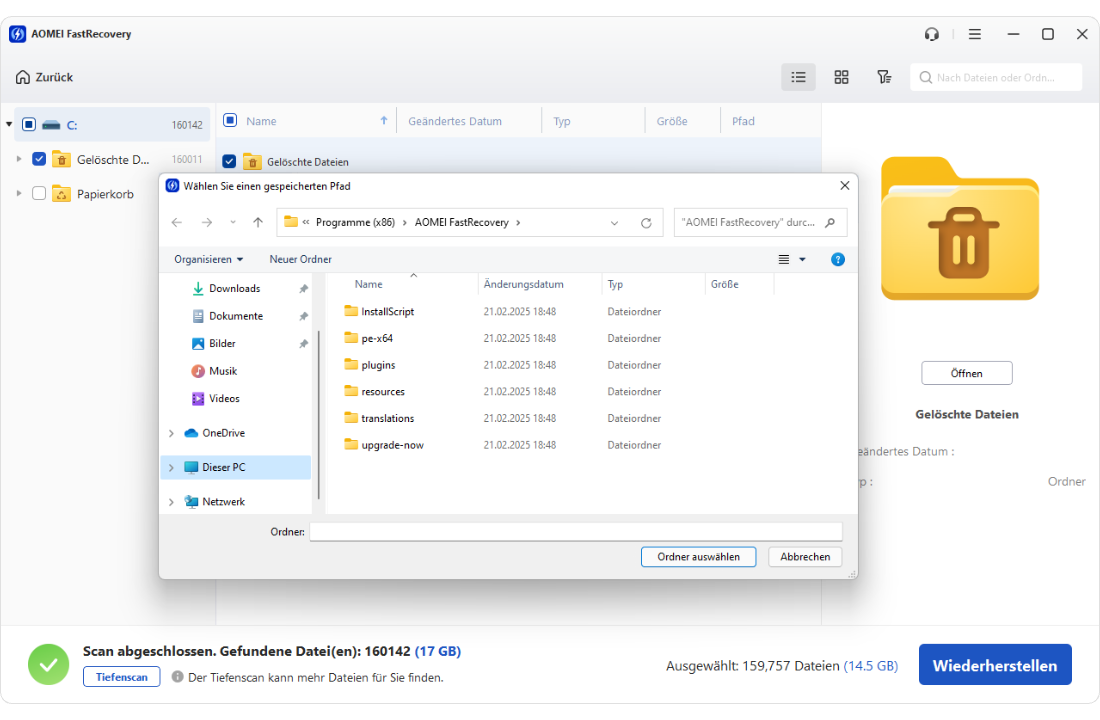Refresh the folder location in dialog

pyautogui.click(x=646, y=222)
